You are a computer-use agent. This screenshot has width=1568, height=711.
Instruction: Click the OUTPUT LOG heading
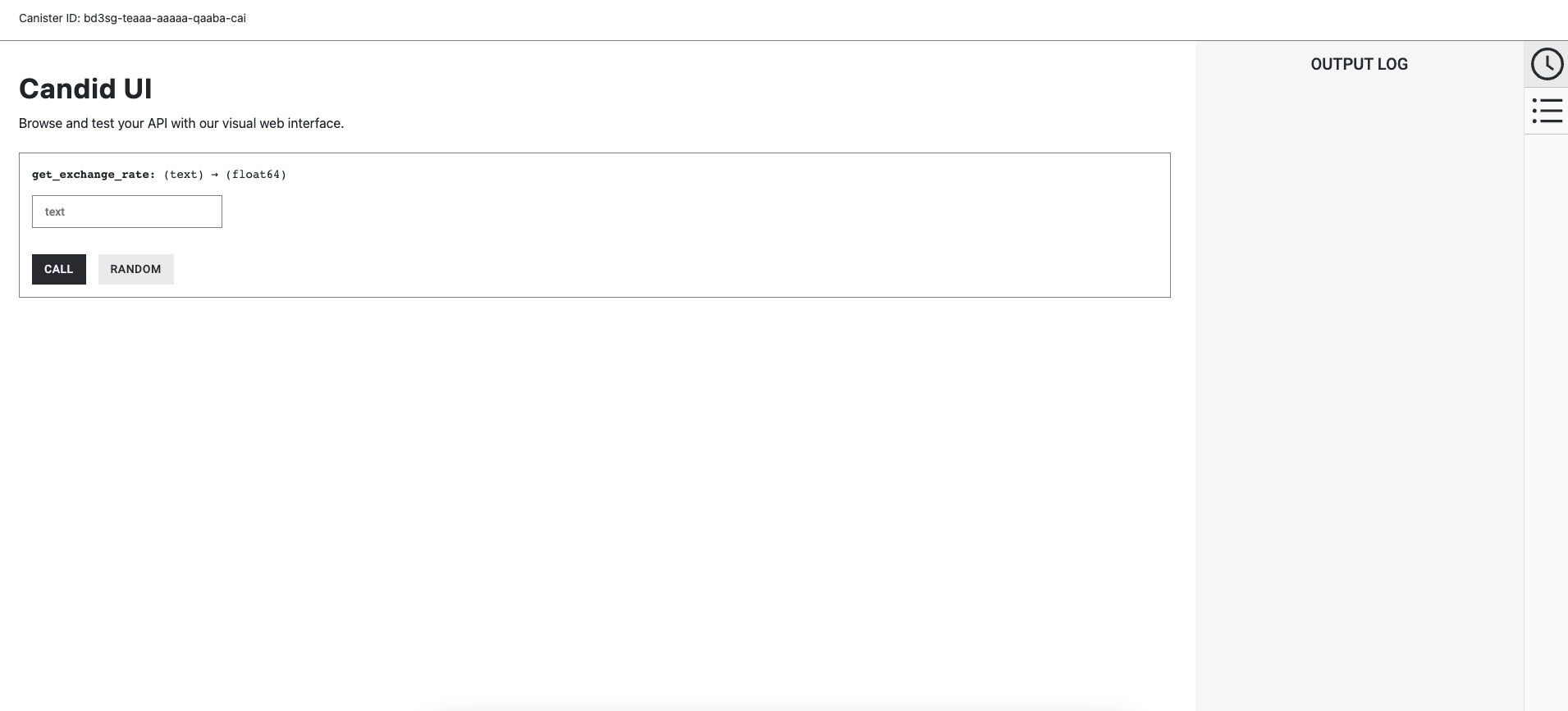1359,64
